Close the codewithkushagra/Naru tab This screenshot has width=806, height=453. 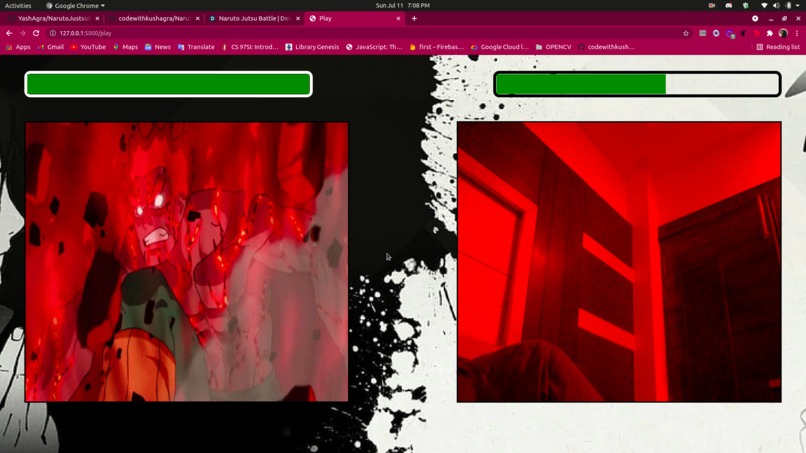(x=197, y=19)
